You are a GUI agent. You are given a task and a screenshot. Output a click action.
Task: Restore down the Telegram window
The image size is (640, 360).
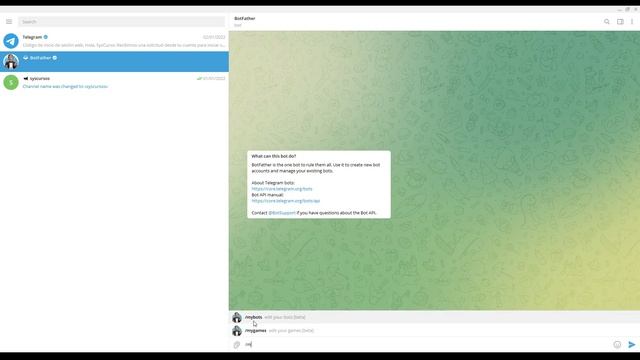(x=627, y=9)
